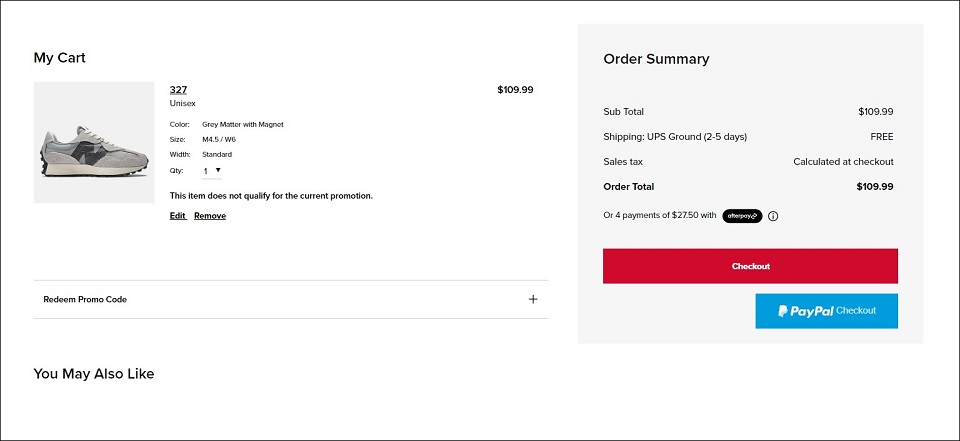Click the My Cart heading
This screenshot has width=960, height=441.
coord(59,58)
